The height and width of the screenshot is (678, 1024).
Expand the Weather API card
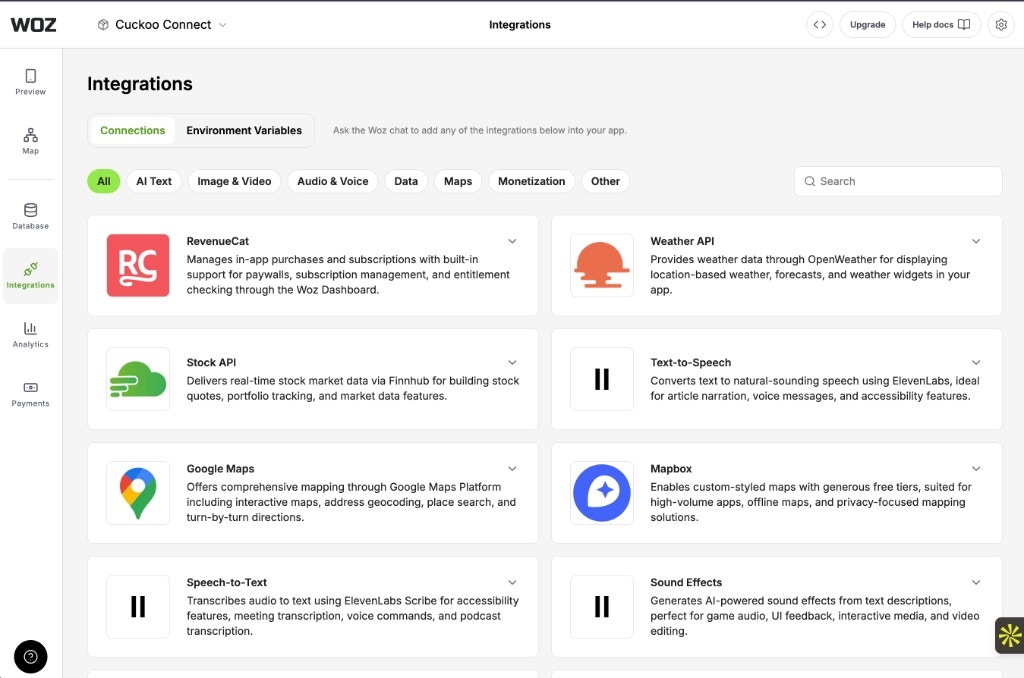click(x=976, y=241)
